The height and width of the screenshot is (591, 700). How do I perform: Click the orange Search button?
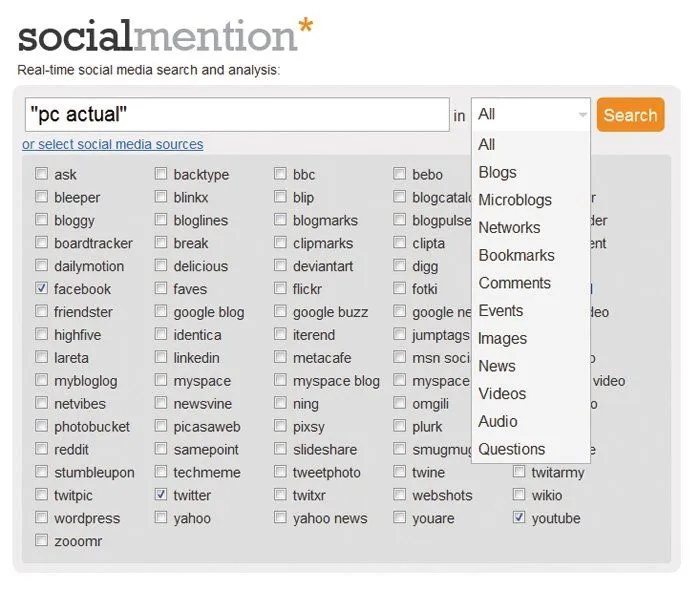click(630, 115)
